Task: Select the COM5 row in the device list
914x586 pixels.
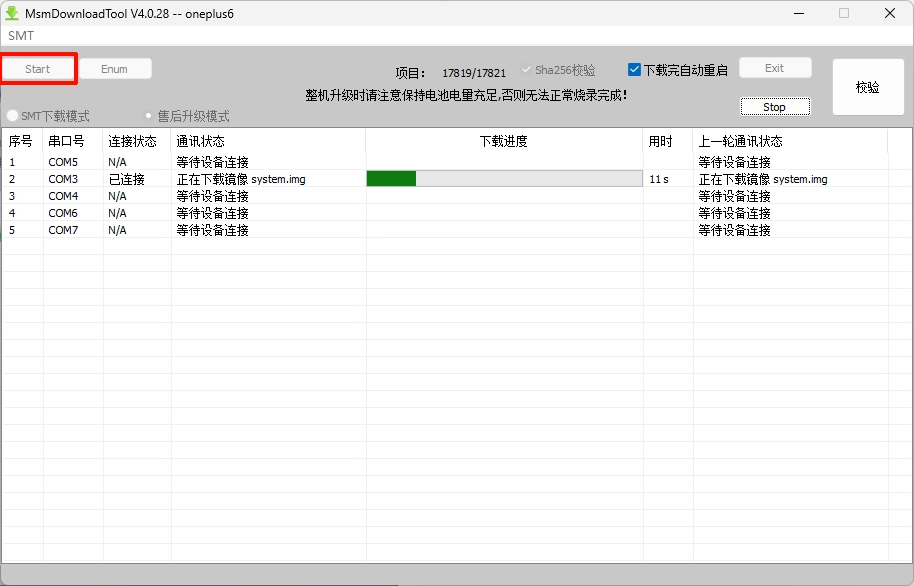Action: (64, 162)
